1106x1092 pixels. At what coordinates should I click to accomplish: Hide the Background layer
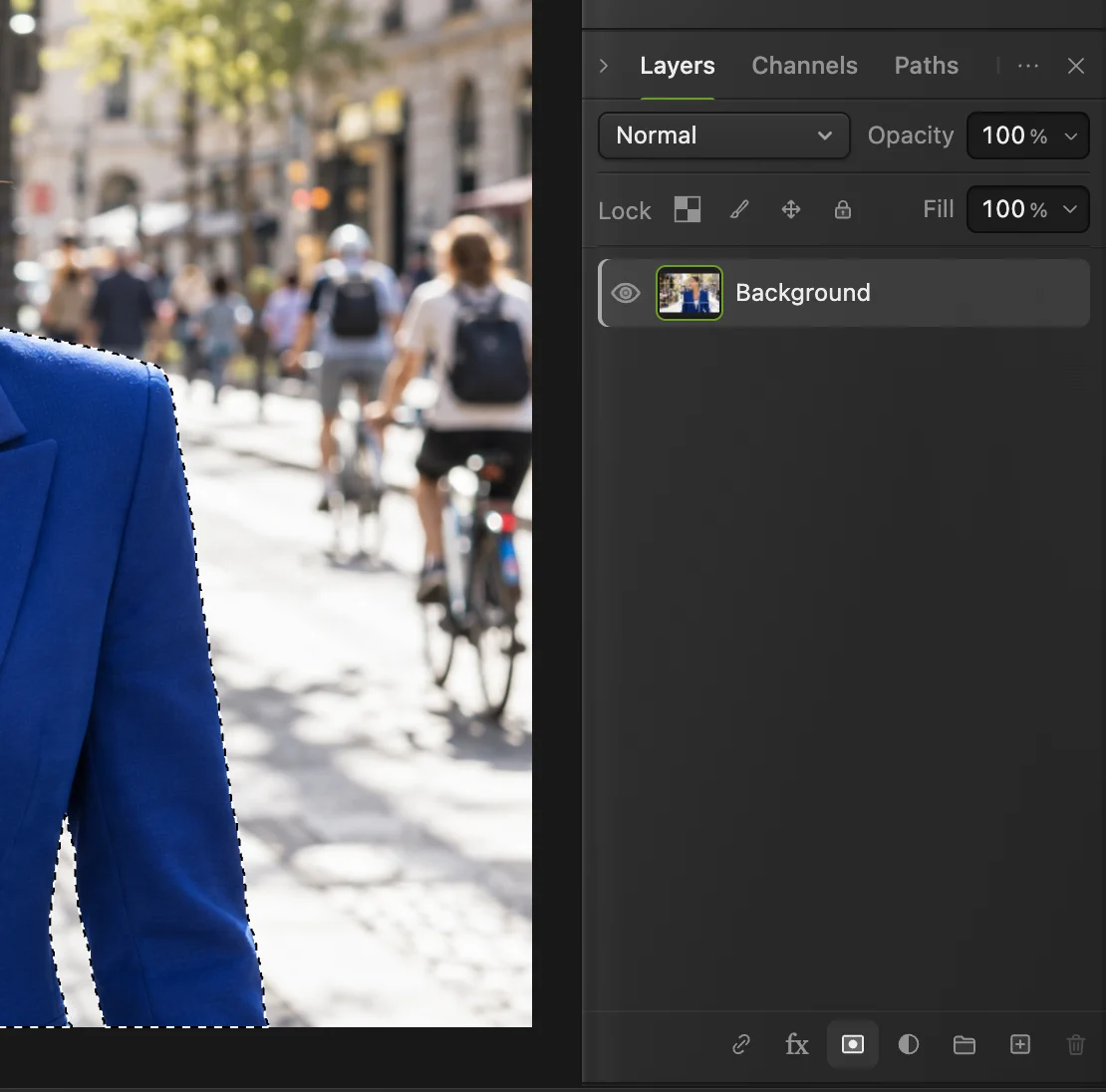pyautogui.click(x=625, y=293)
